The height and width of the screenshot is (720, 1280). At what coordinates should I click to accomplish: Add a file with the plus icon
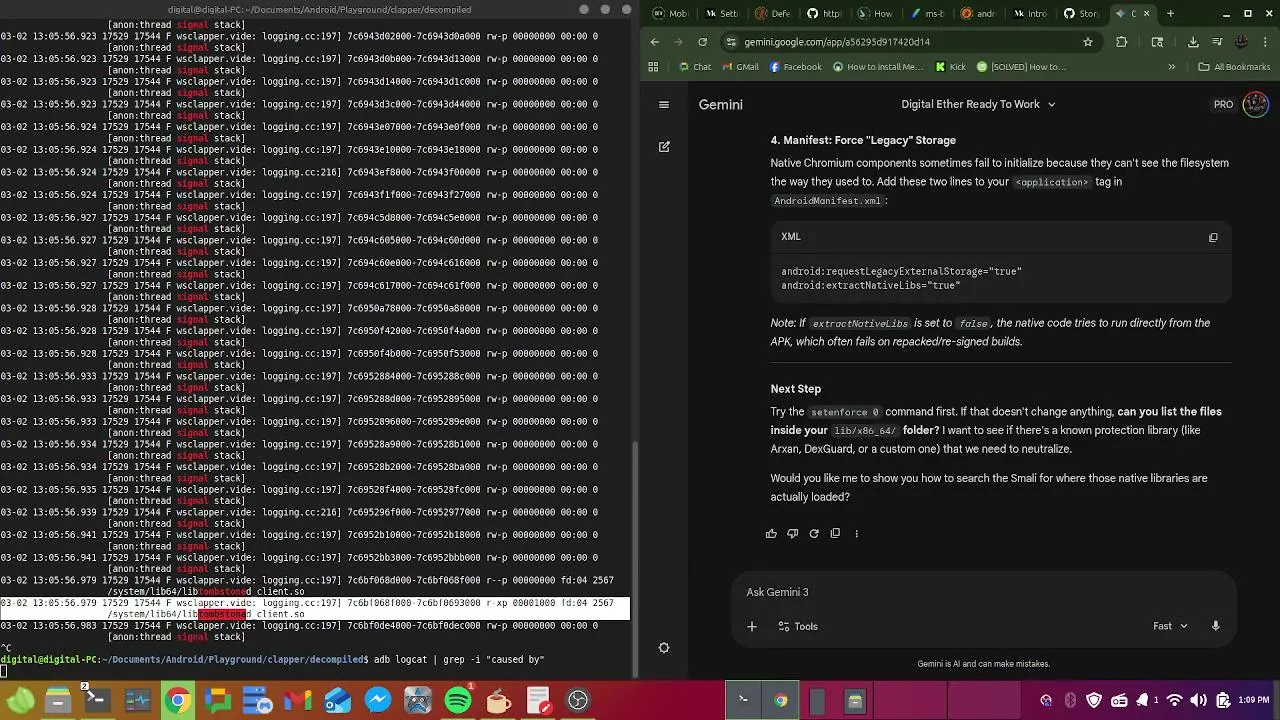pyautogui.click(x=752, y=626)
